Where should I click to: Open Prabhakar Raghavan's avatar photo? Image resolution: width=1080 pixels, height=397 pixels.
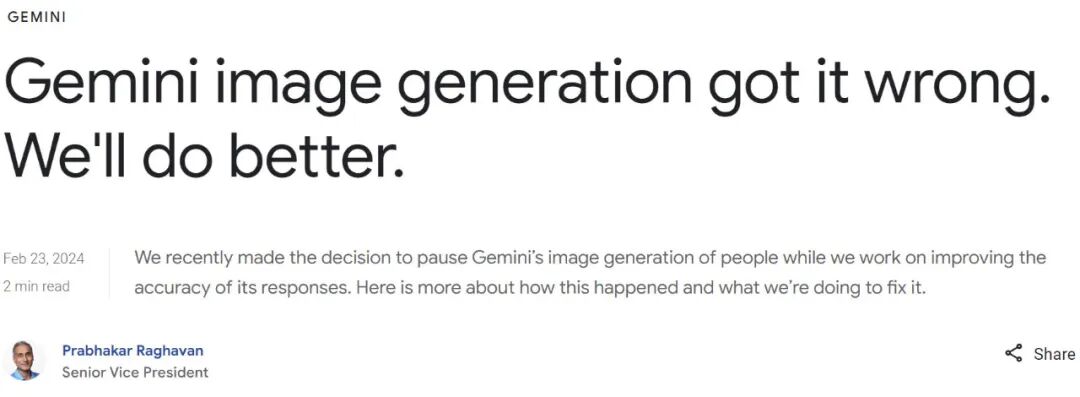pyautogui.click(x=23, y=361)
